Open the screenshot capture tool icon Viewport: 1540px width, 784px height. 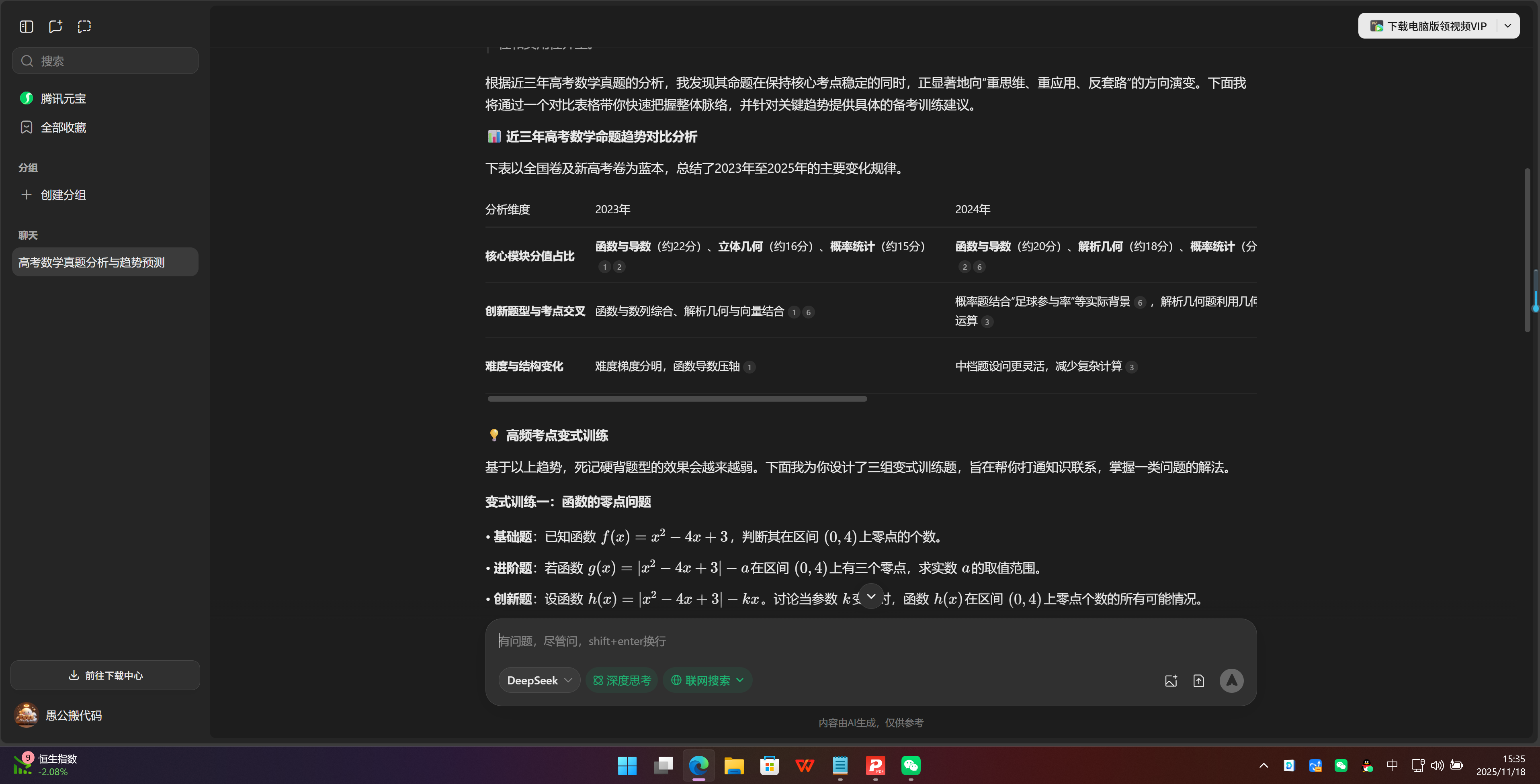click(84, 26)
